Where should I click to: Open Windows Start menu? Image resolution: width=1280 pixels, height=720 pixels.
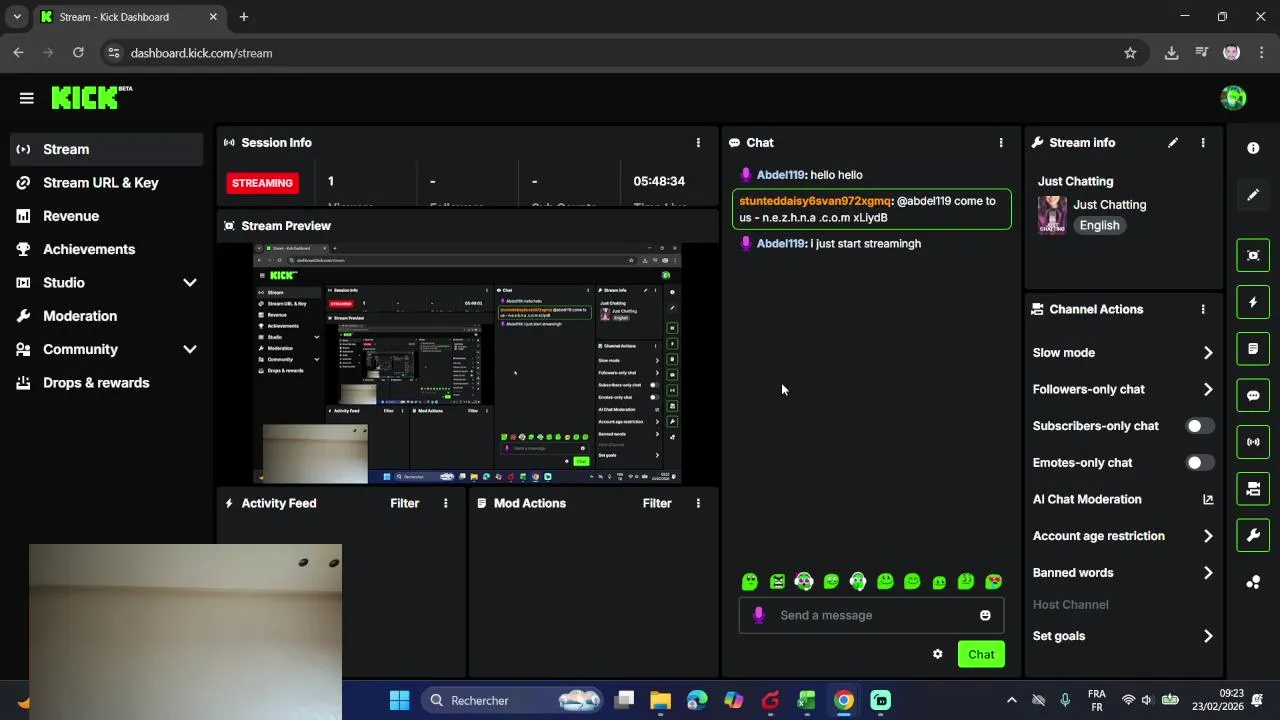(399, 700)
